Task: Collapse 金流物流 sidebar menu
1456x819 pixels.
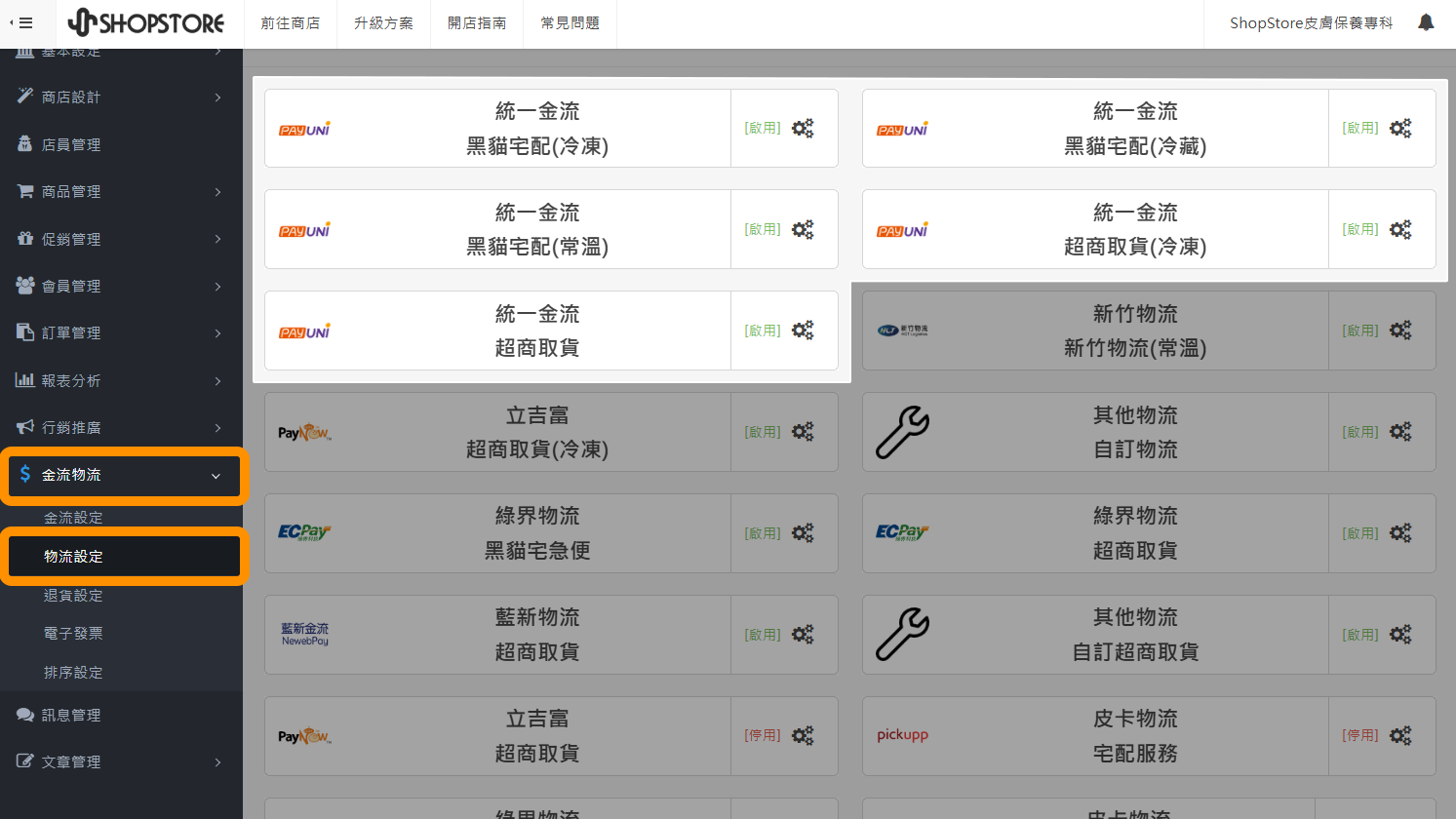Action: pos(121,475)
